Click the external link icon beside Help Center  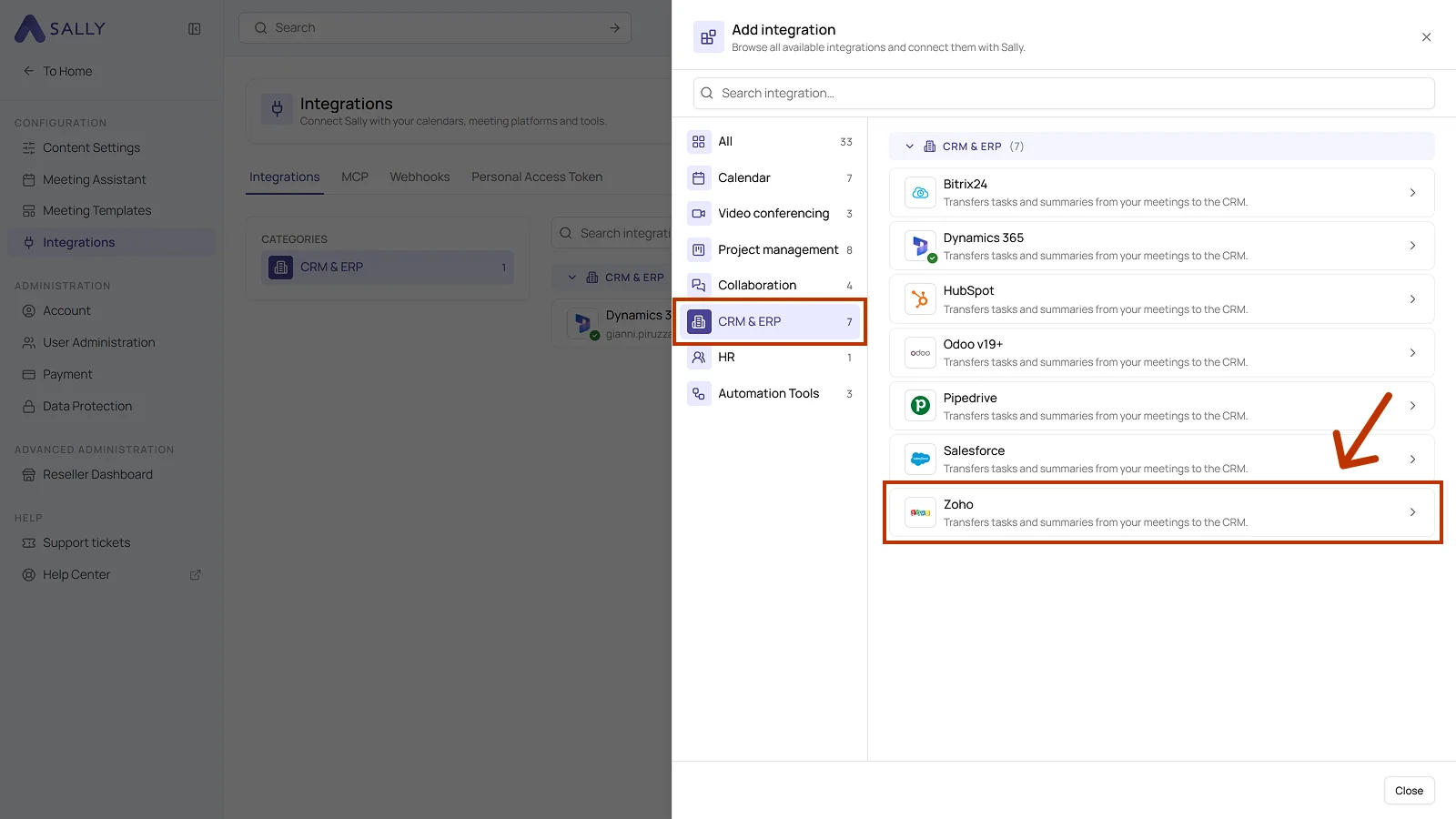(x=195, y=575)
